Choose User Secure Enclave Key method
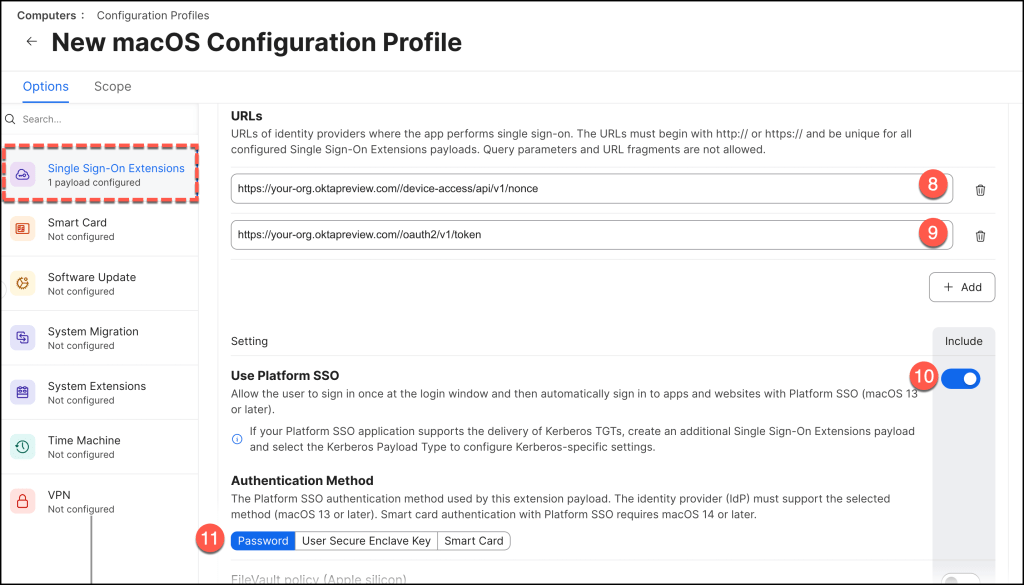This screenshot has height=585, width=1024. tap(366, 541)
